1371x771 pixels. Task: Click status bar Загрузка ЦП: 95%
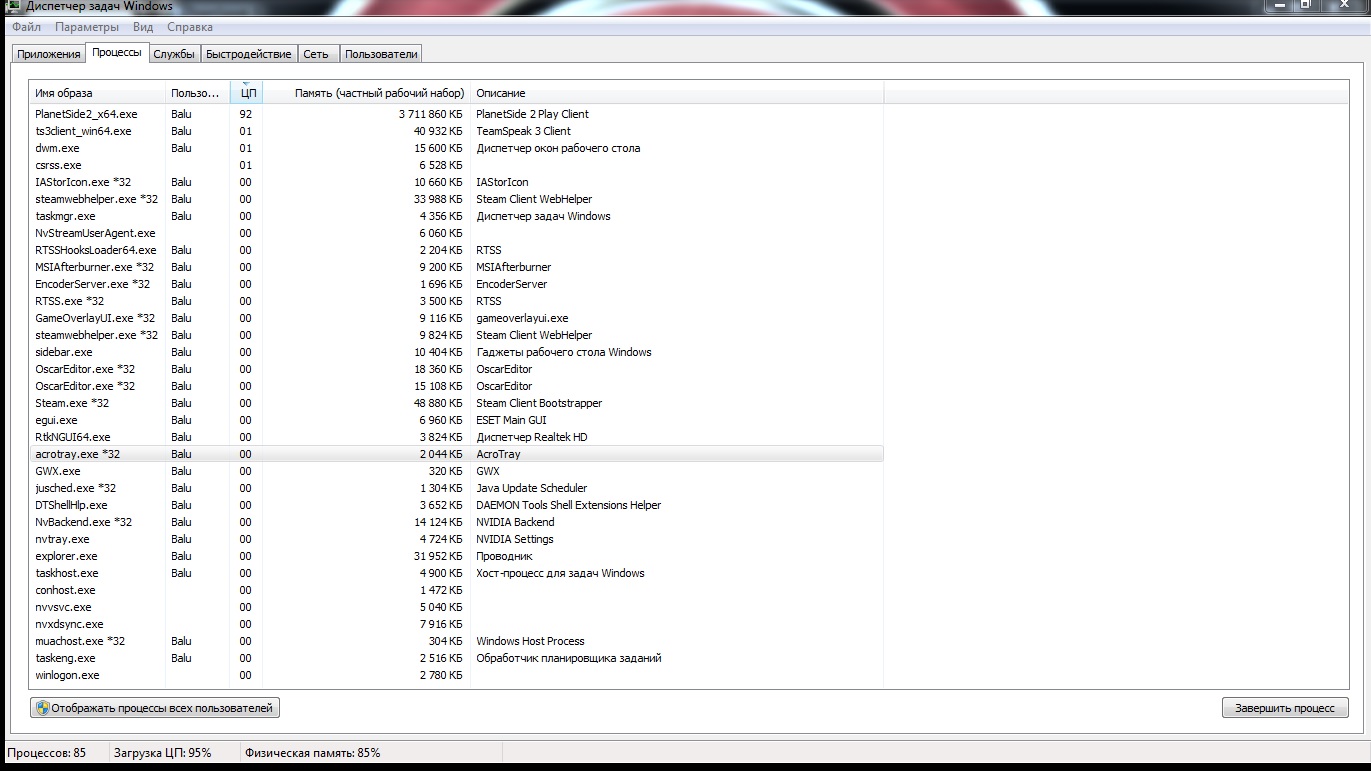162,752
